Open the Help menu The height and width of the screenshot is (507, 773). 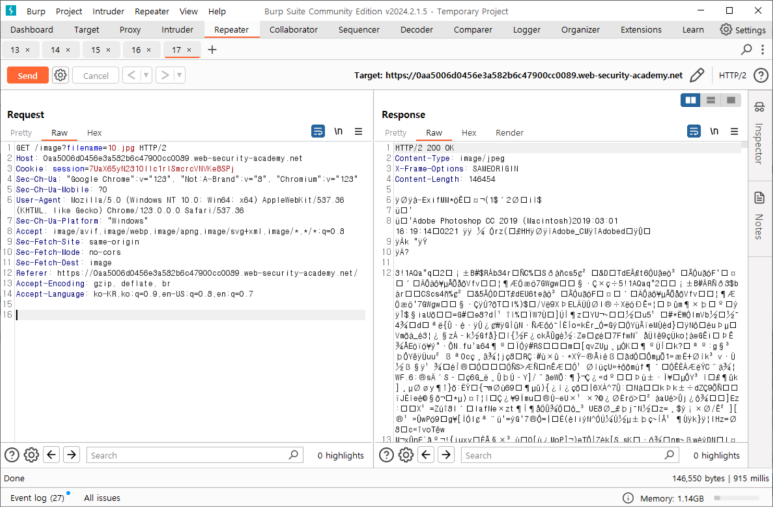pyautogui.click(x=217, y=11)
